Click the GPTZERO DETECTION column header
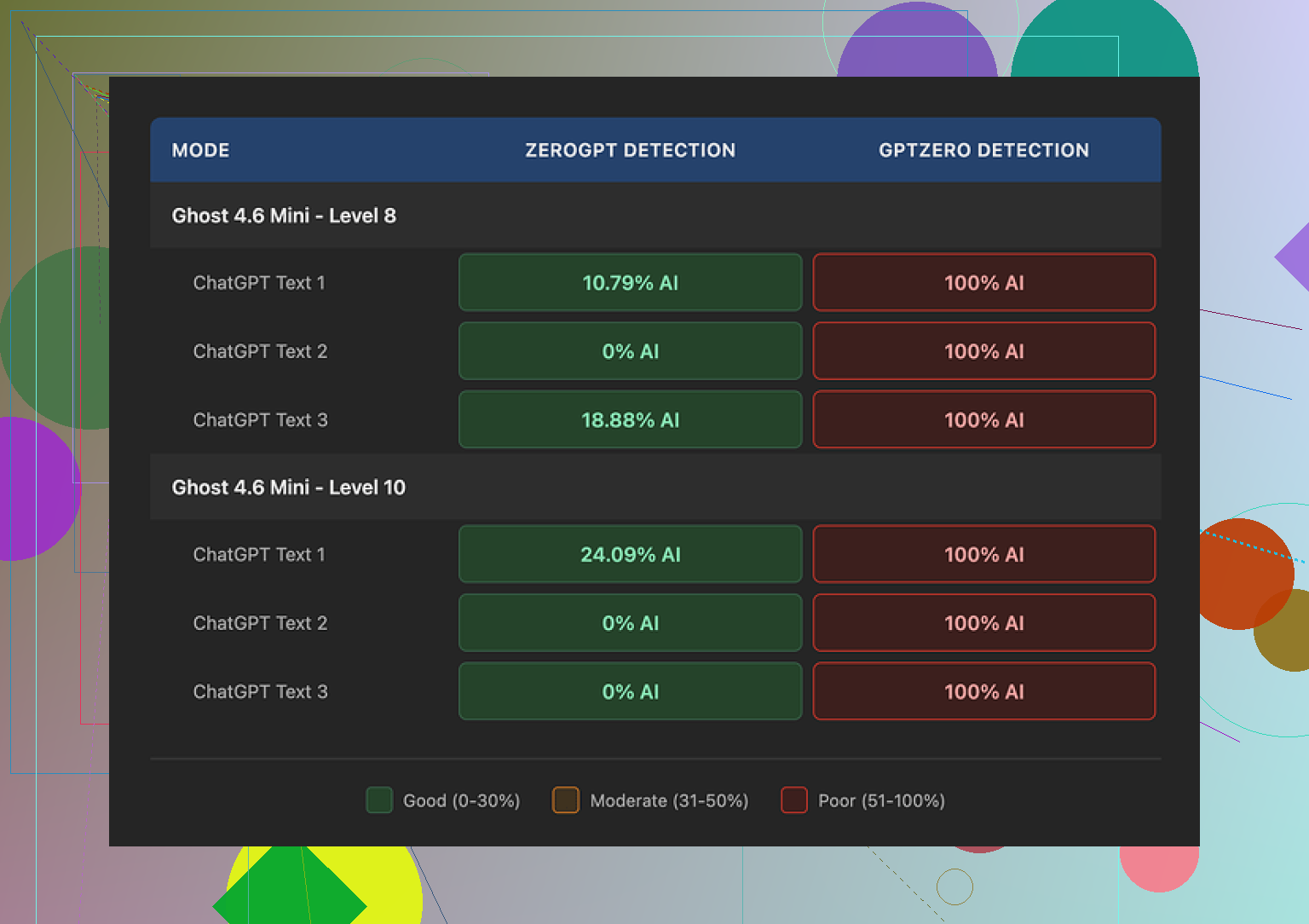Image resolution: width=1309 pixels, height=924 pixels. pyautogui.click(x=983, y=150)
